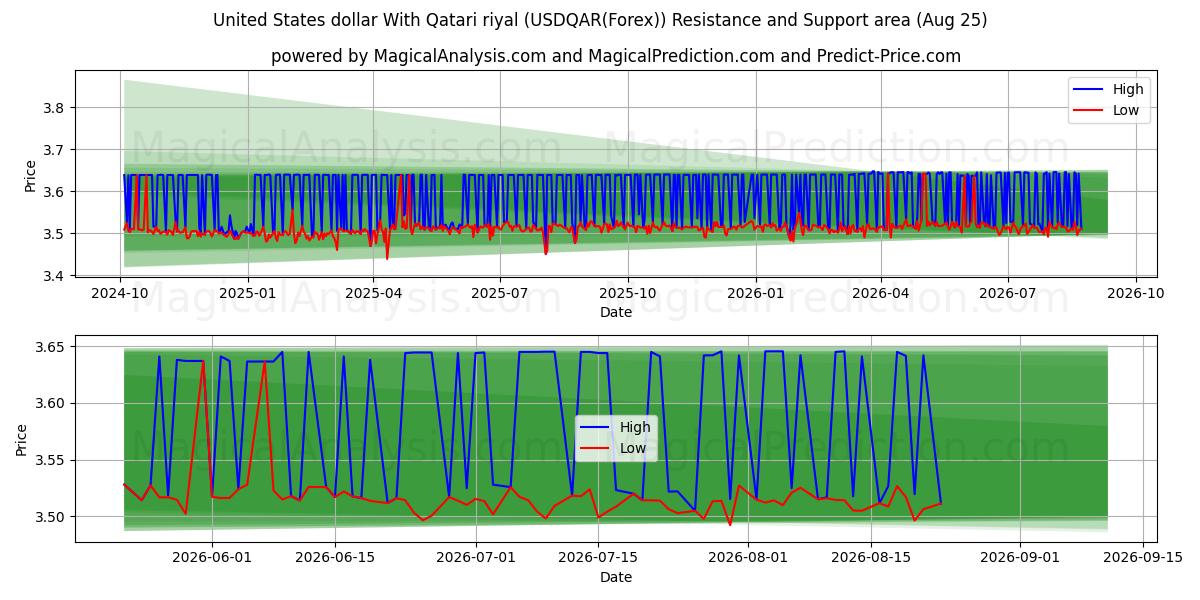Click the bottom chart 'Price' axis label
The width and height of the screenshot is (1200, 600).
click(x=22, y=439)
